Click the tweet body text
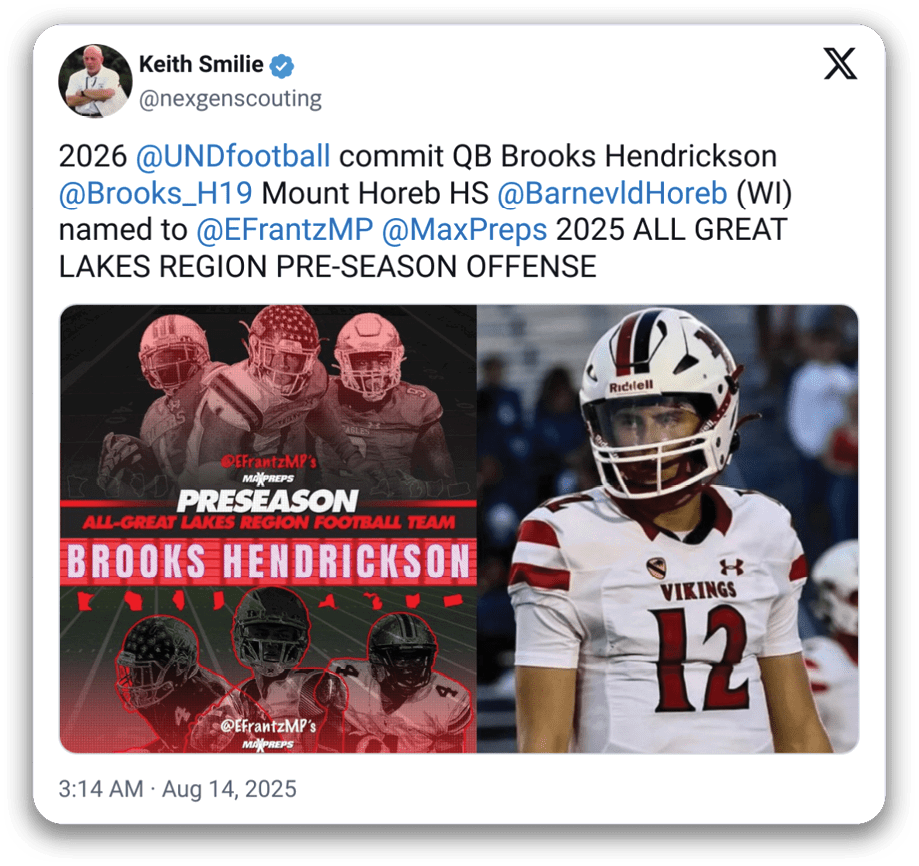919x866 pixels. coord(425,212)
